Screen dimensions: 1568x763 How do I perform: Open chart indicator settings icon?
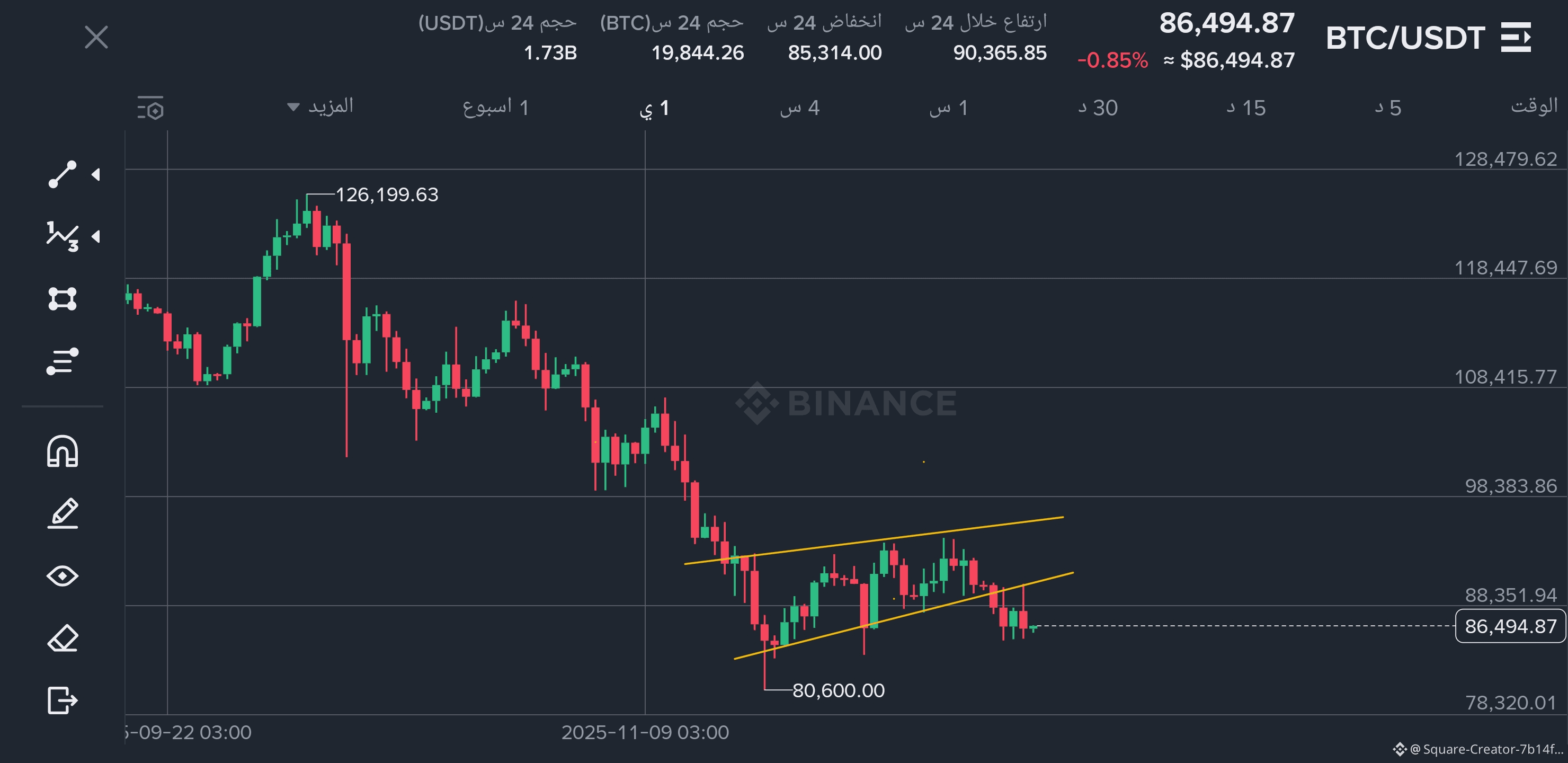tap(150, 108)
